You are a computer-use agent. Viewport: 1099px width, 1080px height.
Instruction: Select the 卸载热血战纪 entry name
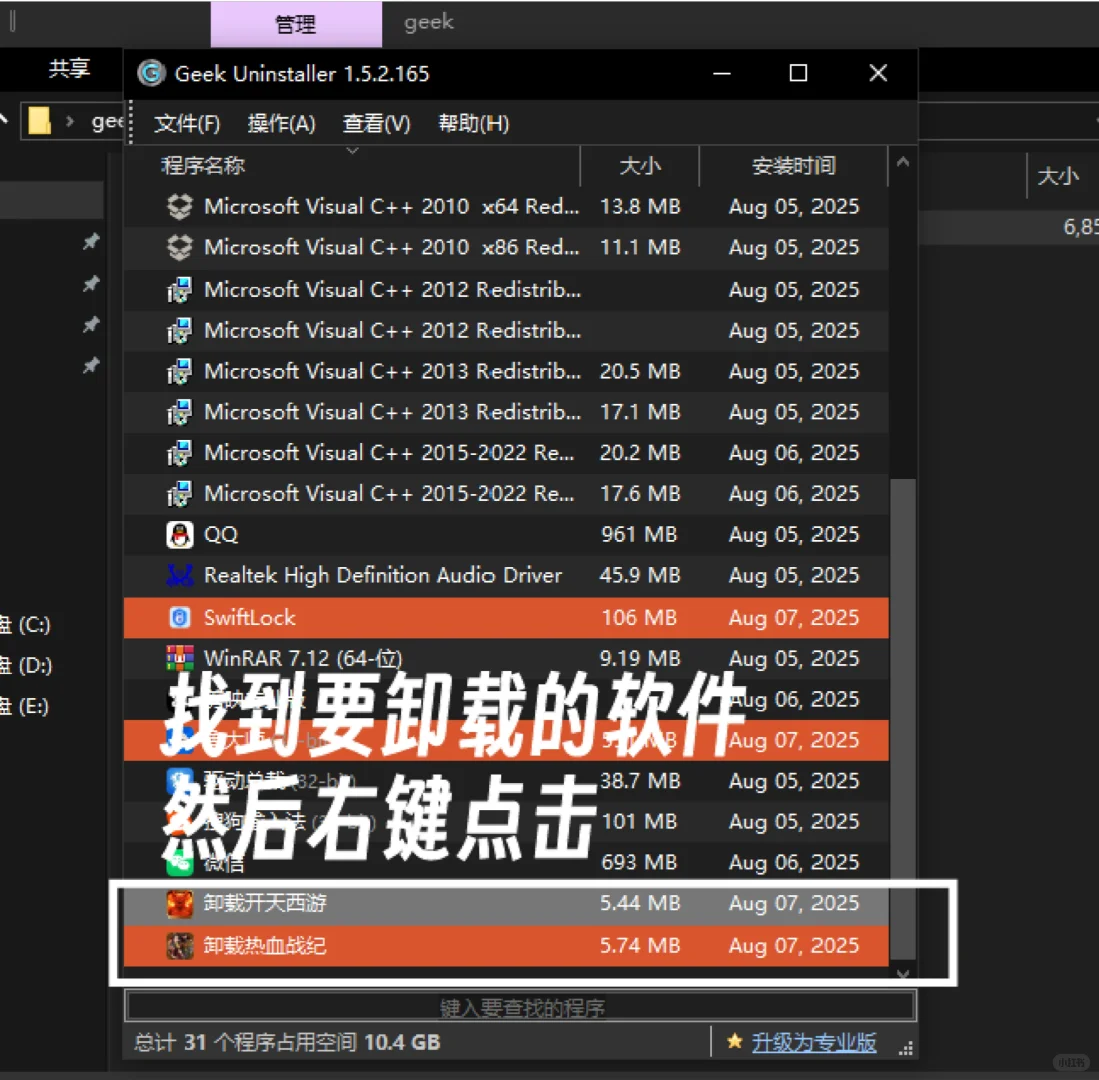point(265,946)
